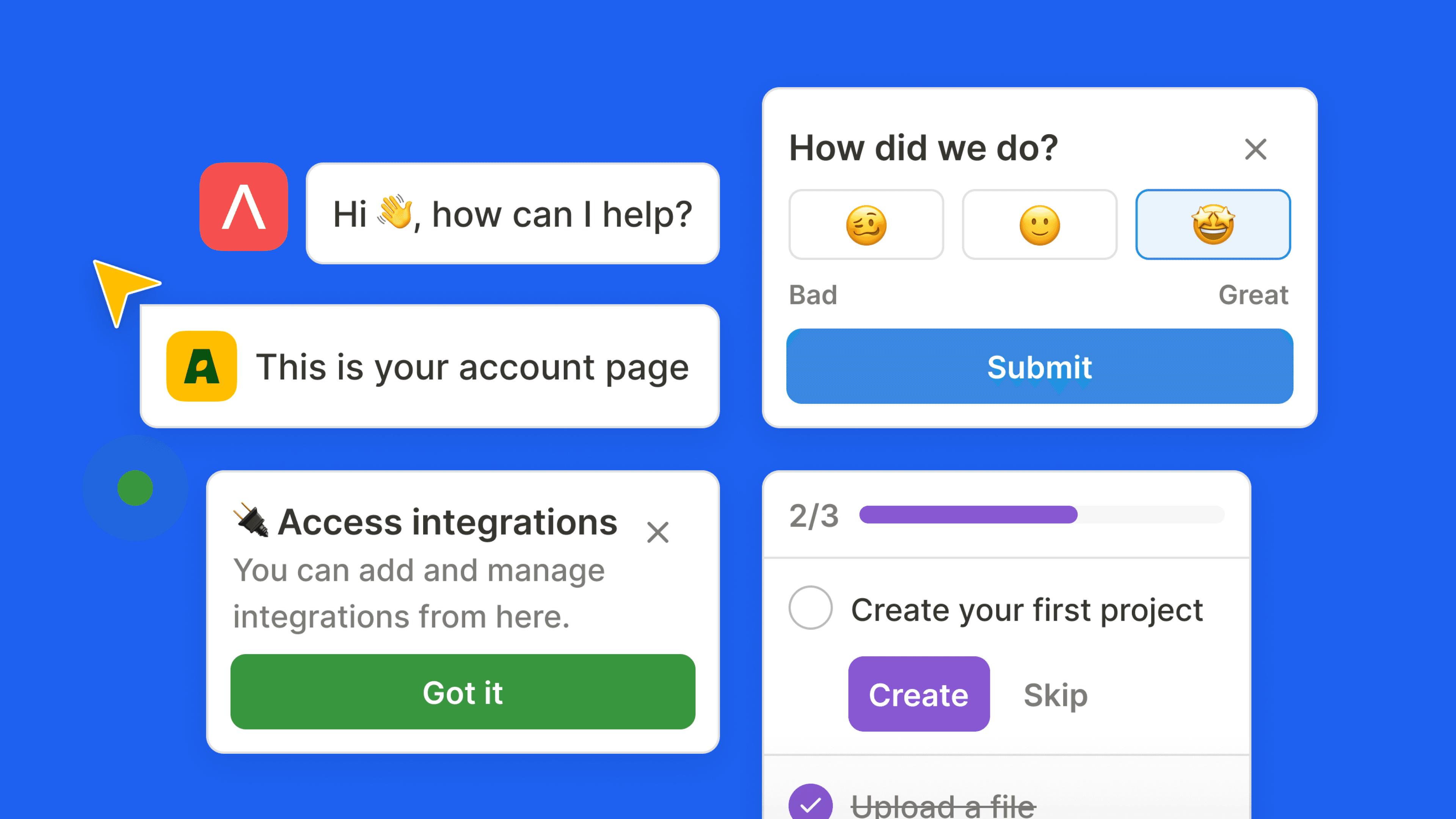Image resolution: width=1456 pixels, height=819 pixels.
Task: Click the plug emoji beside Access integrations
Action: [x=251, y=520]
